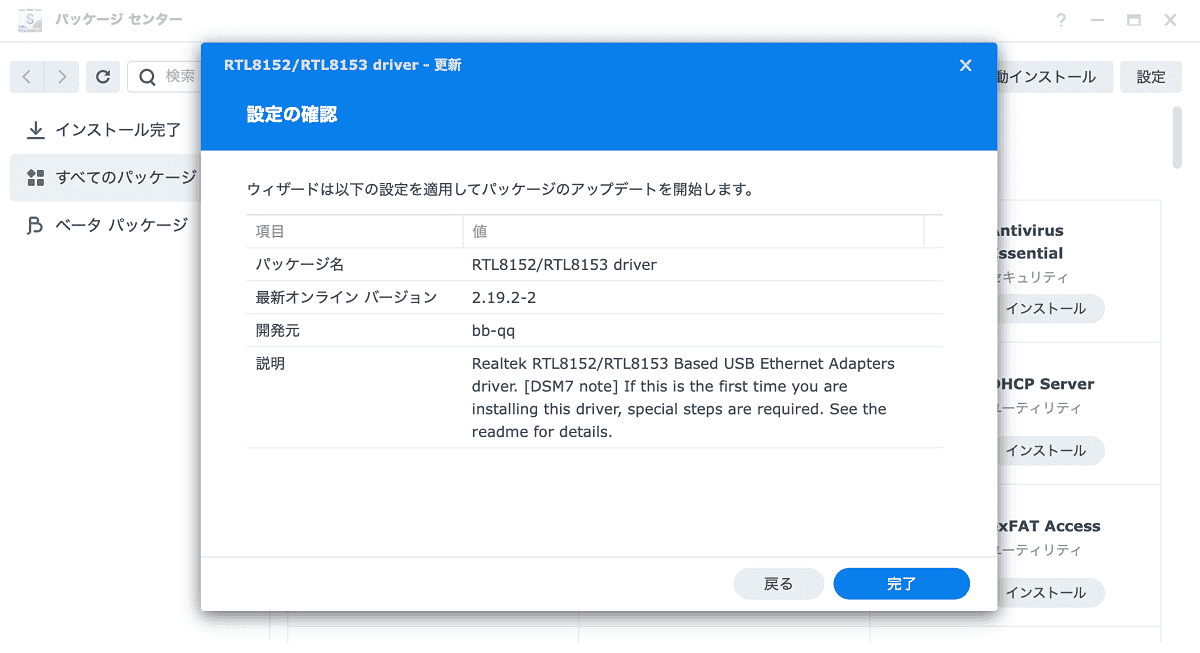This screenshot has width=1200, height=653.
Task: Open ベータ パッケージ in the sidebar
Action: (x=105, y=225)
